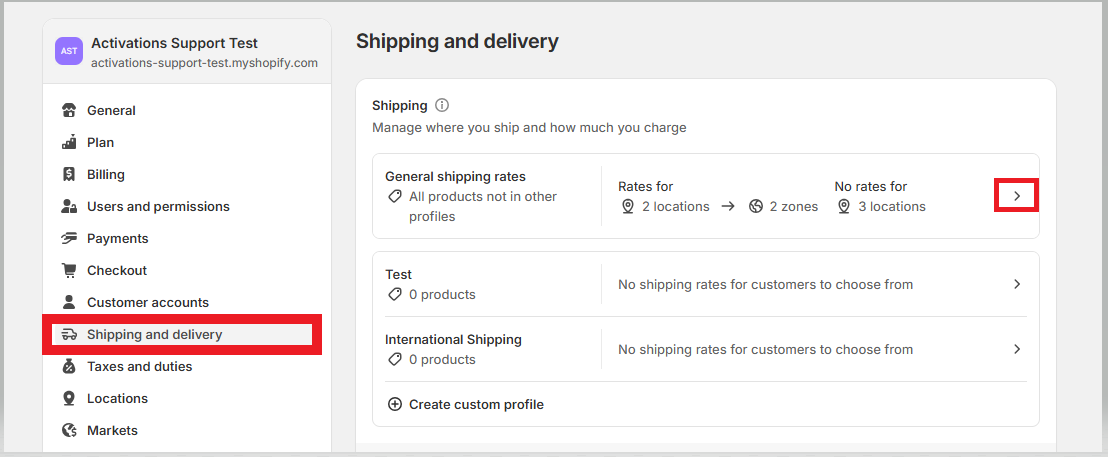1108x457 pixels.
Task: Click the Plan chart icon
Action: [x=69, y=143]
